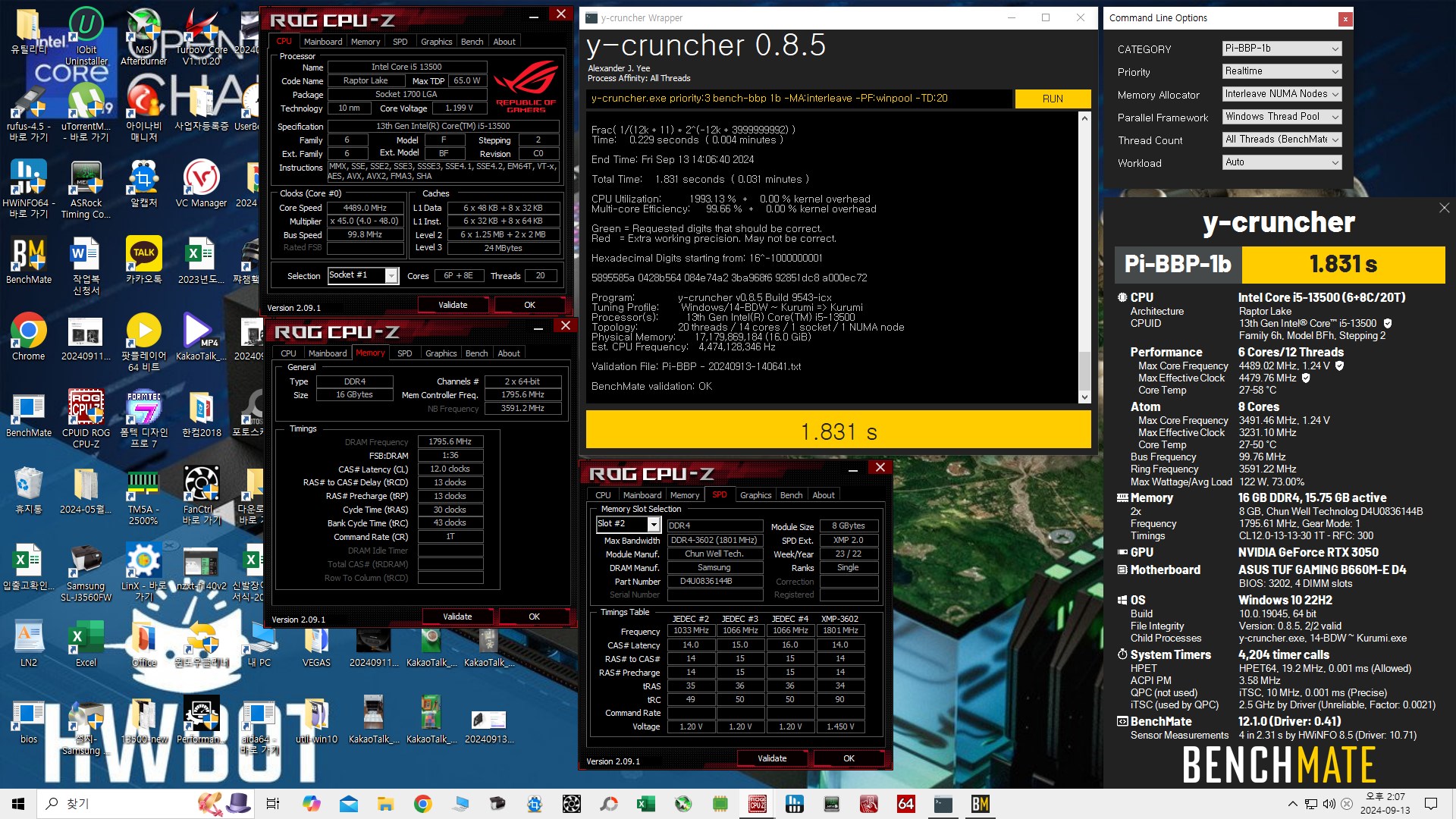Open File Explorer from the taskbar
Screen dimensions: 1456x819
(x=385, y=804)
